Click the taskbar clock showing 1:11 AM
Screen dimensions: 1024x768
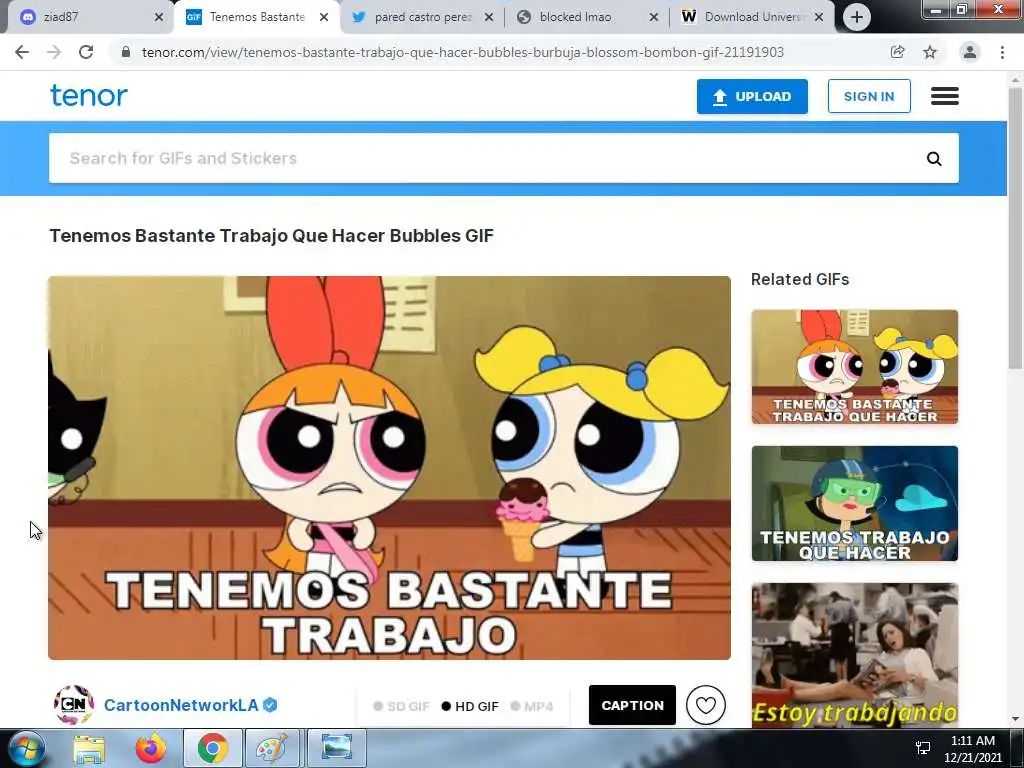(972, 748)
